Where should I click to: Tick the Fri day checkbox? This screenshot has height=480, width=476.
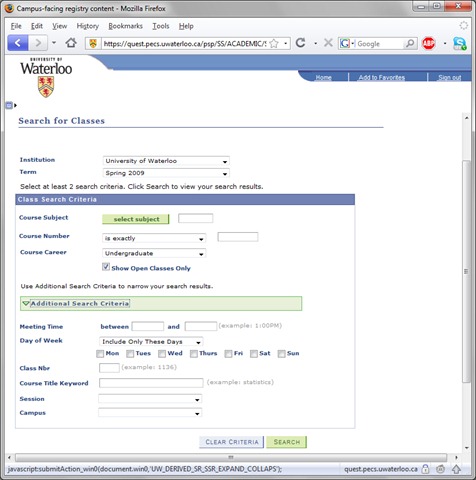228,354
